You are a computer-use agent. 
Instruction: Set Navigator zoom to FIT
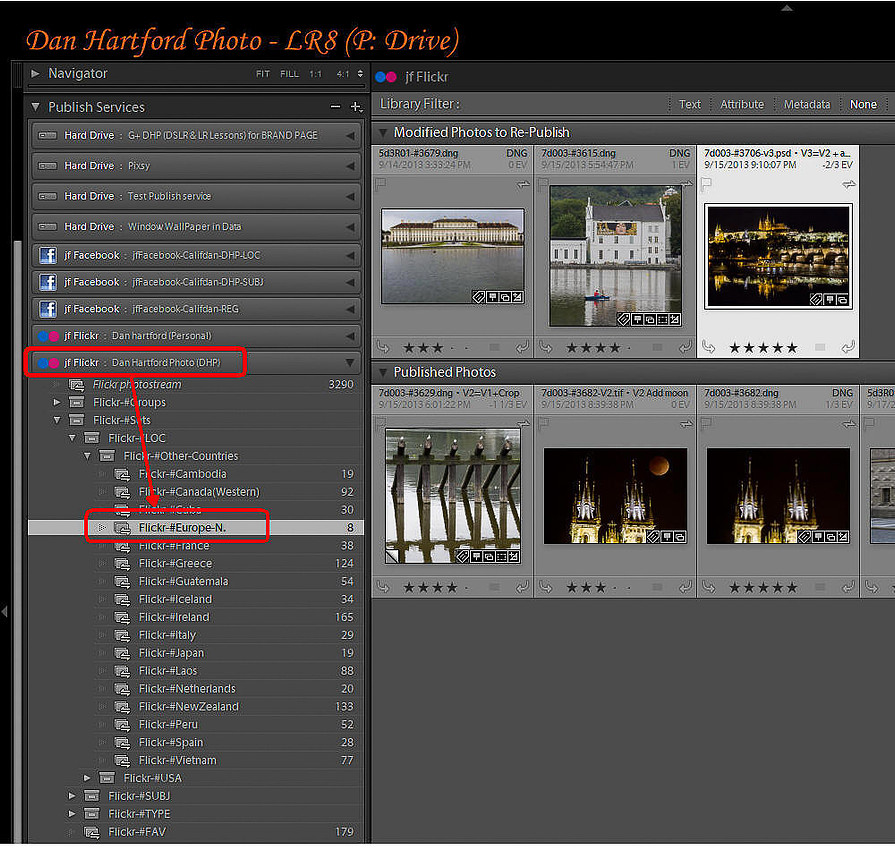263,74
